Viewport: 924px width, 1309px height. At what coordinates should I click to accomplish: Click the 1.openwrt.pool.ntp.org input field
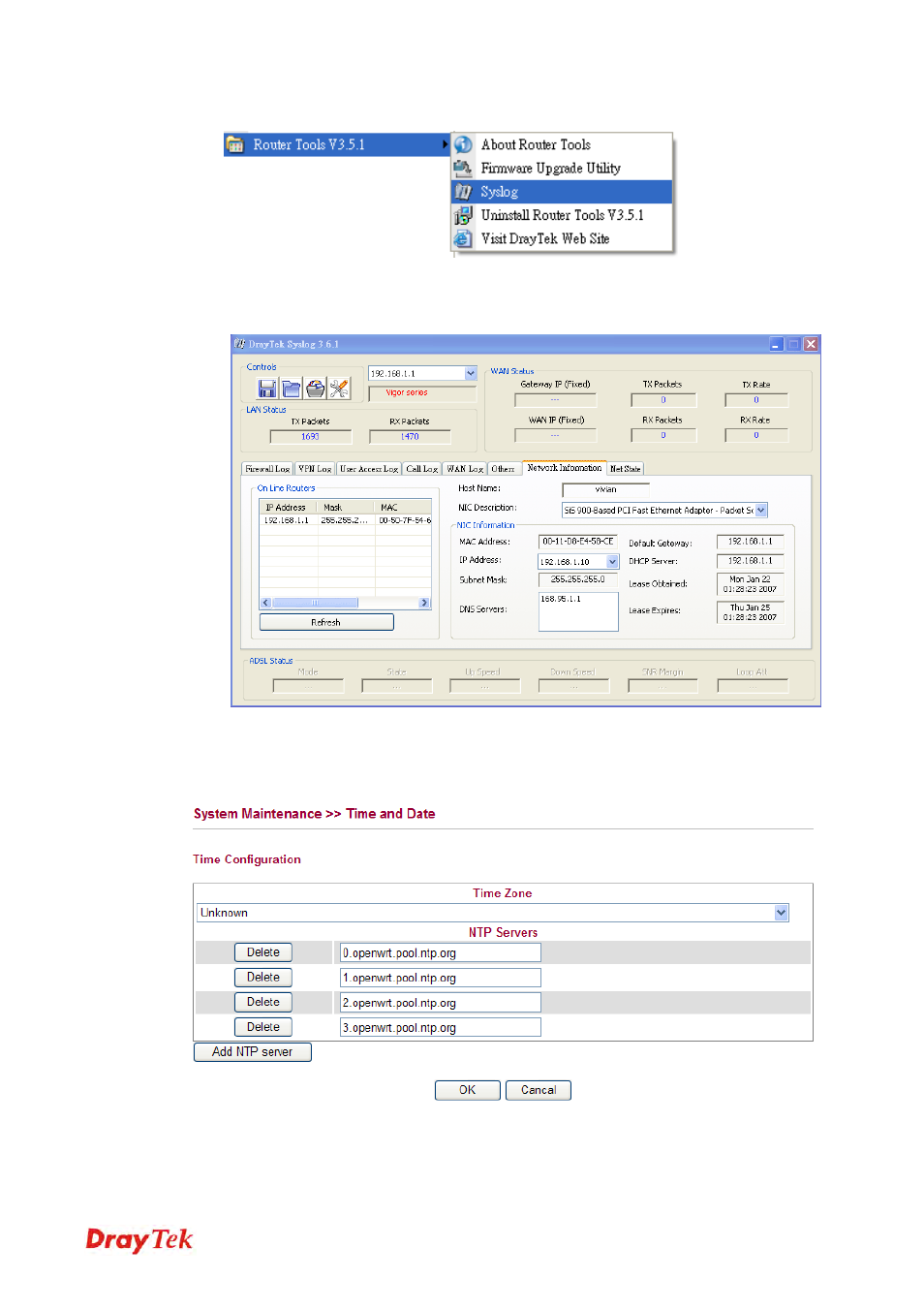pyautogui.click(x=441, y=978)
